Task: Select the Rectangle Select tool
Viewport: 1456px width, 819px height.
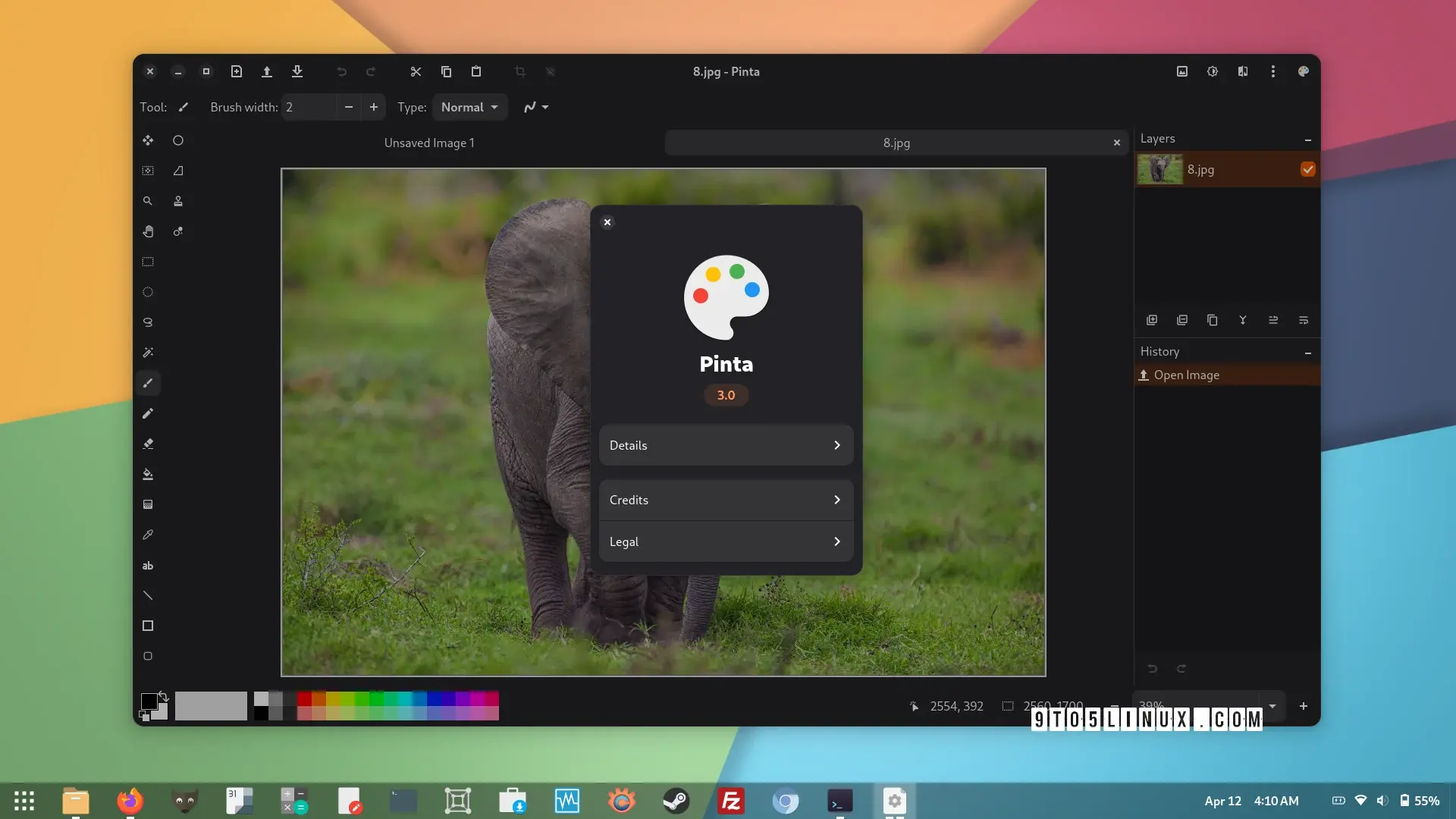Action: pos(148,262)
